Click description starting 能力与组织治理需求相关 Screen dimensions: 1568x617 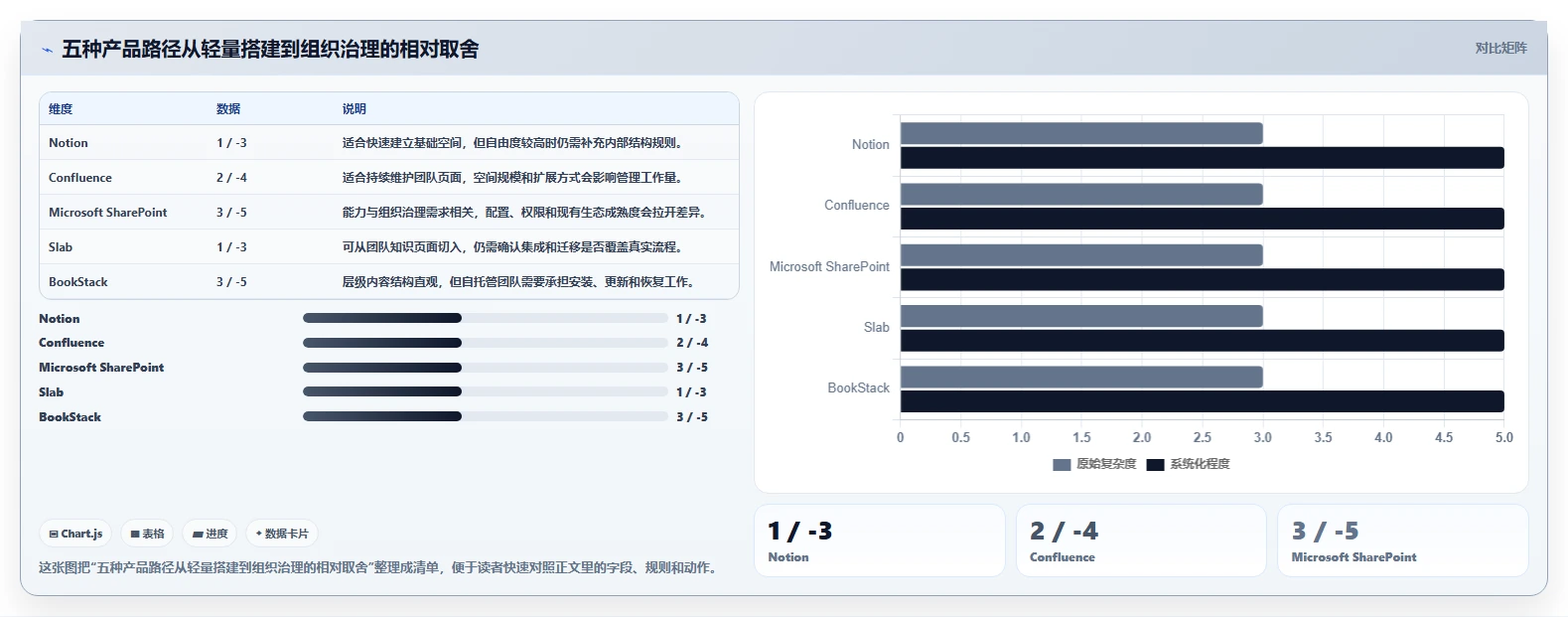pyautogui.click(x=525, y=213)
